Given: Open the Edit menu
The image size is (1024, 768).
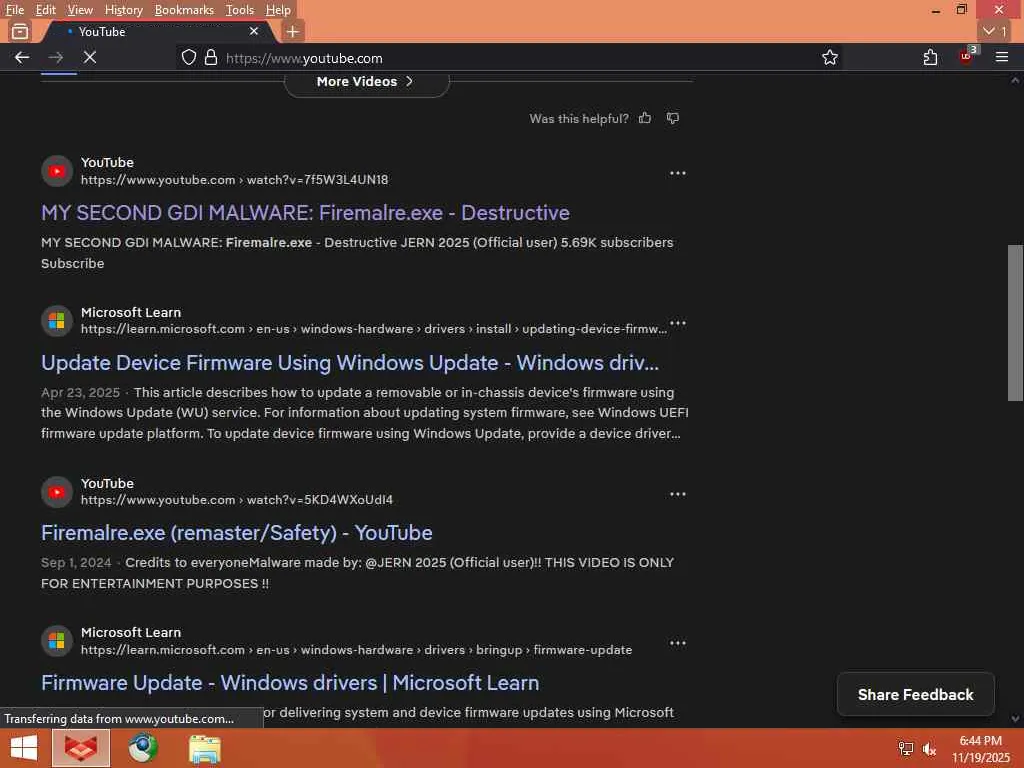Looking at the screenshot, I should (45, 10).
